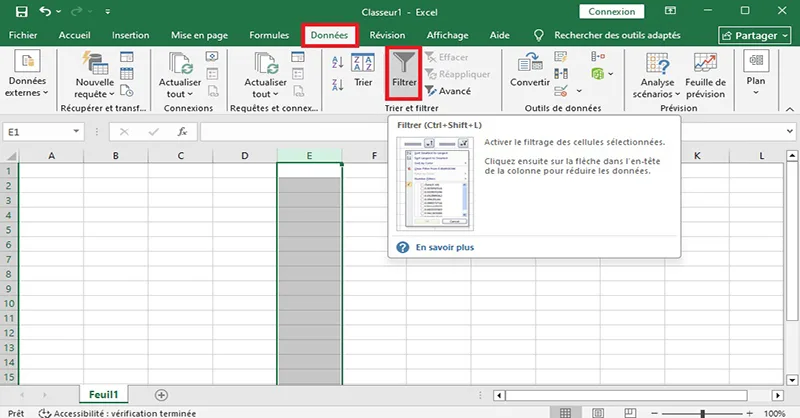Switch to the Insertion tab
This screenshot has width=800, height=418.
(x=131, y=35)
